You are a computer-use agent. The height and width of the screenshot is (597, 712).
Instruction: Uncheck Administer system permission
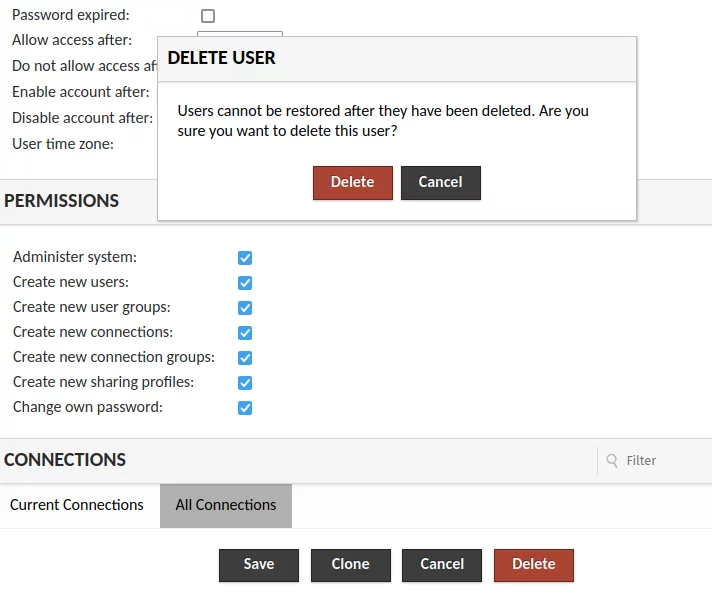click(245, 258)
